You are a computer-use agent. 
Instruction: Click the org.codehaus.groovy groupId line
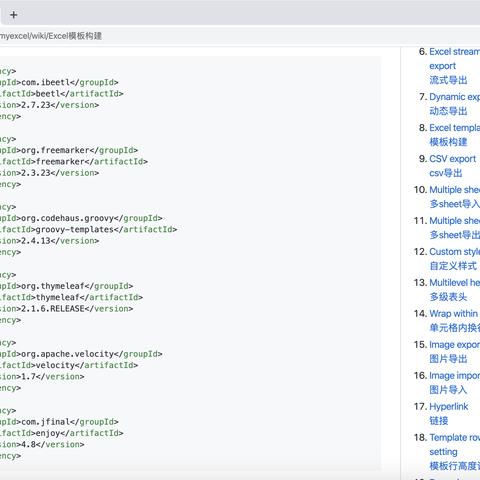pyautogui.click(x=81, y=218)
